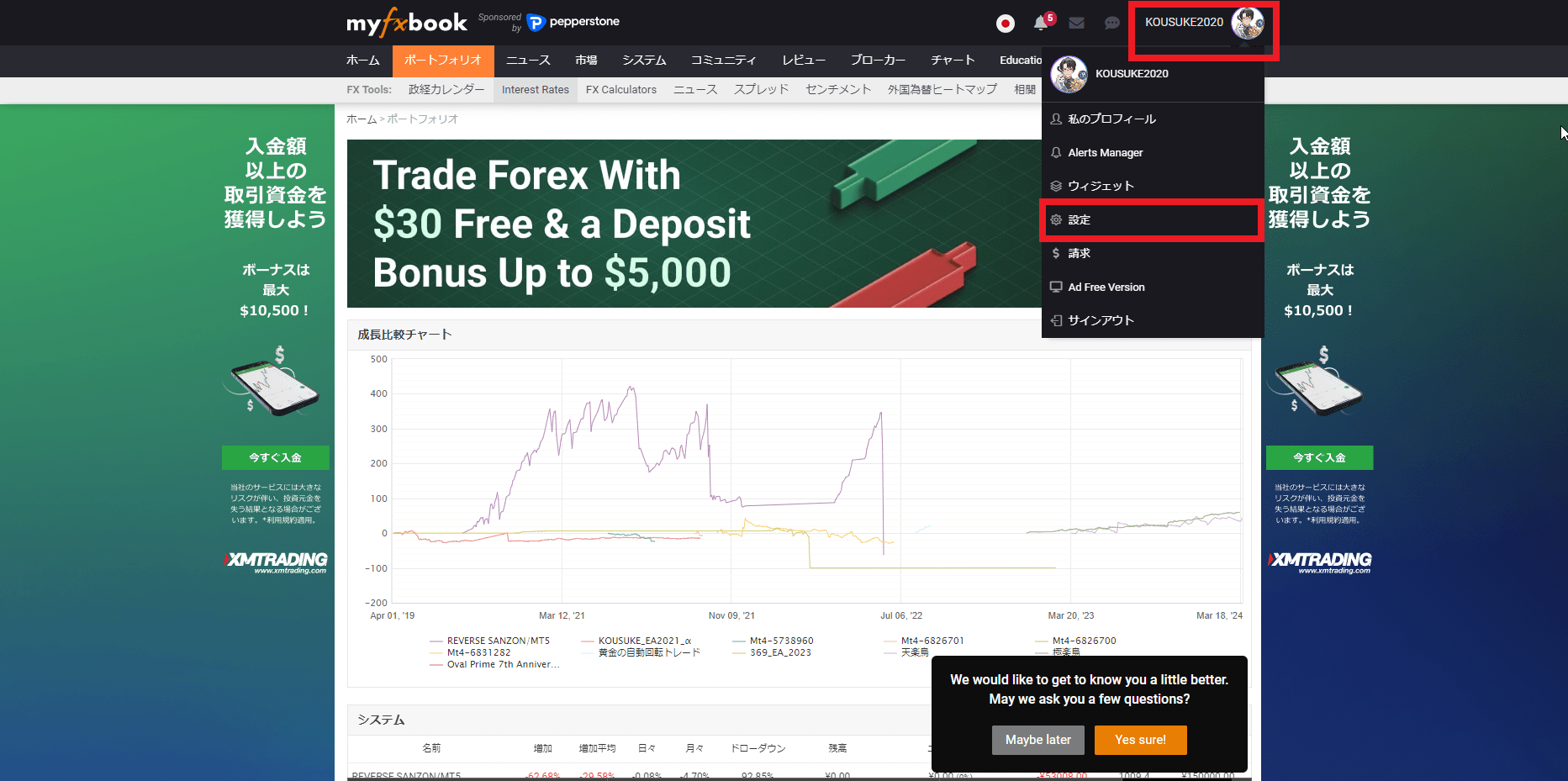Toggle Mt4-6826700 chart legend
1568x781 pixels.
click(x=1076, y=641)
